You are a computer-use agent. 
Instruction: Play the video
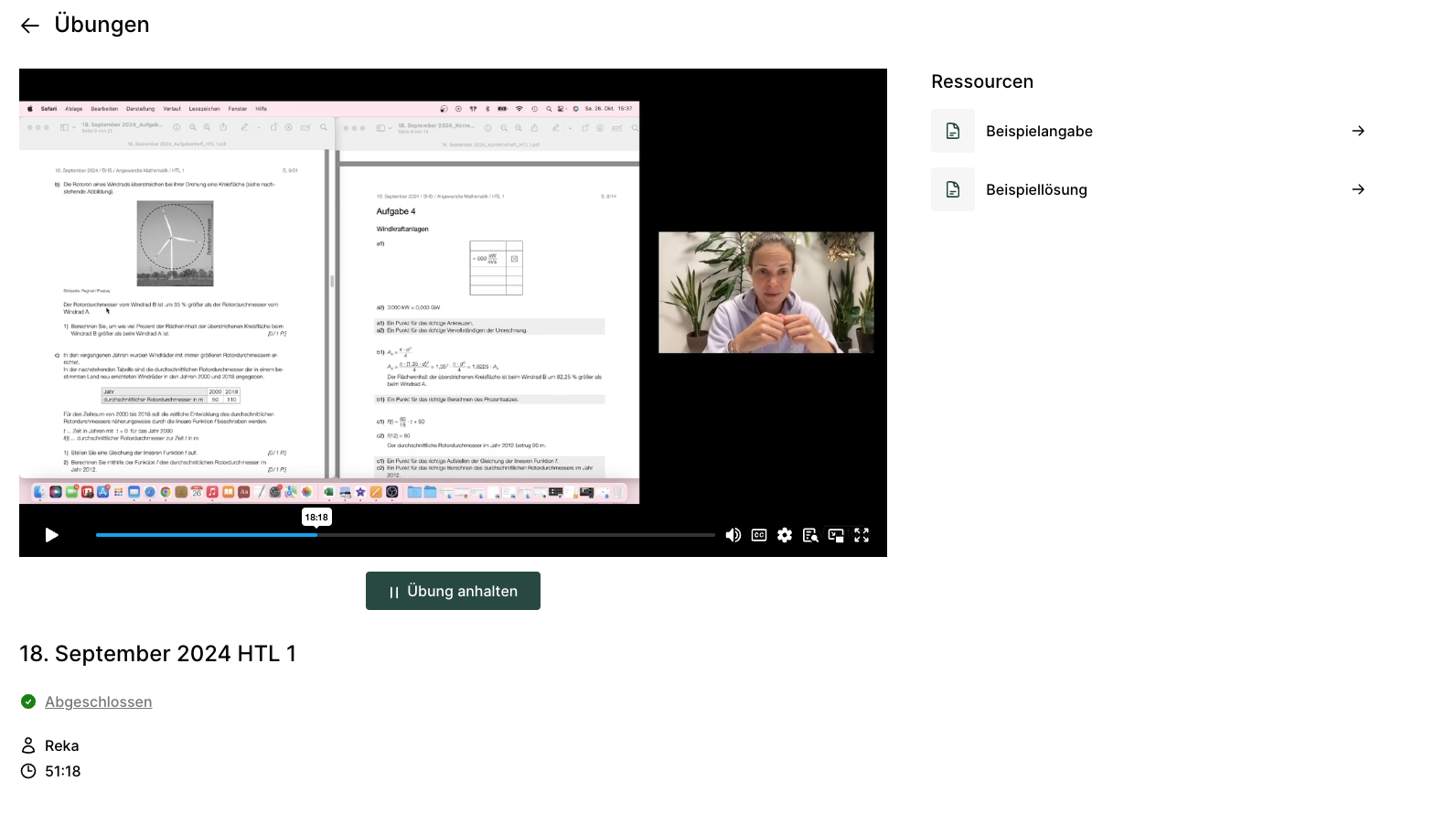[52, 535]
